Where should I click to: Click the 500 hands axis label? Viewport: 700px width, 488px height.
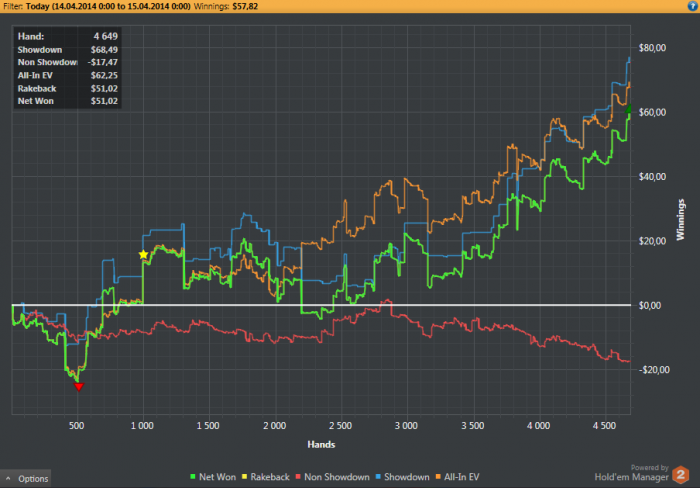(x=76, y=425)
